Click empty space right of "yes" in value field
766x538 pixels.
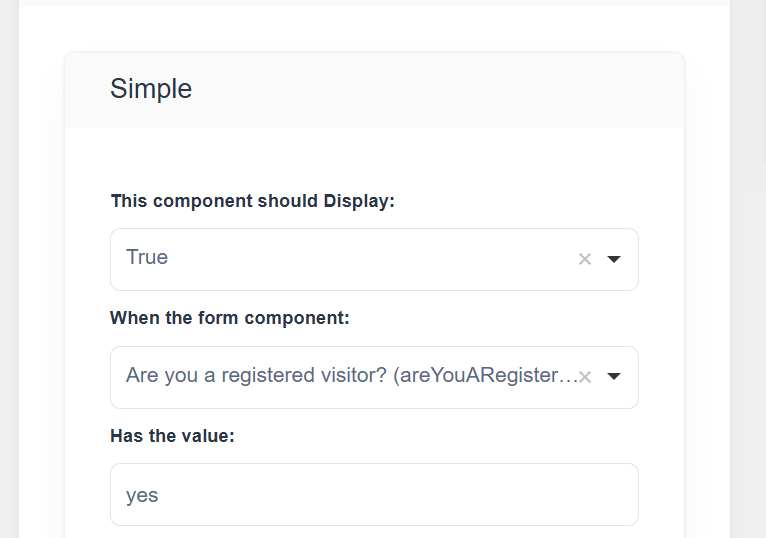[x=400, y=495]
